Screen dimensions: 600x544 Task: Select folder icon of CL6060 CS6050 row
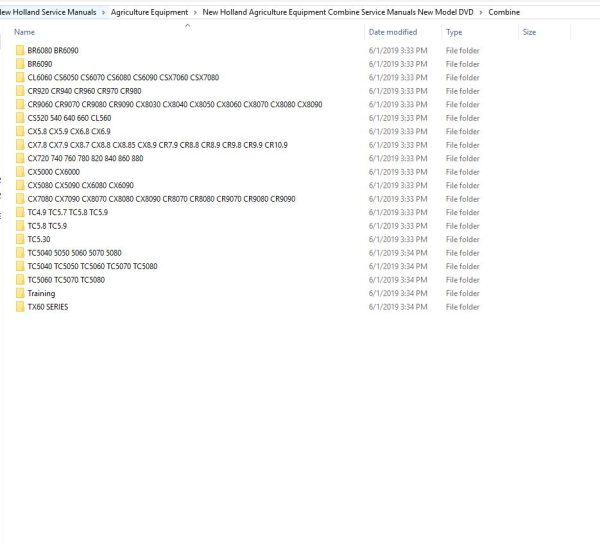(20, 78)
